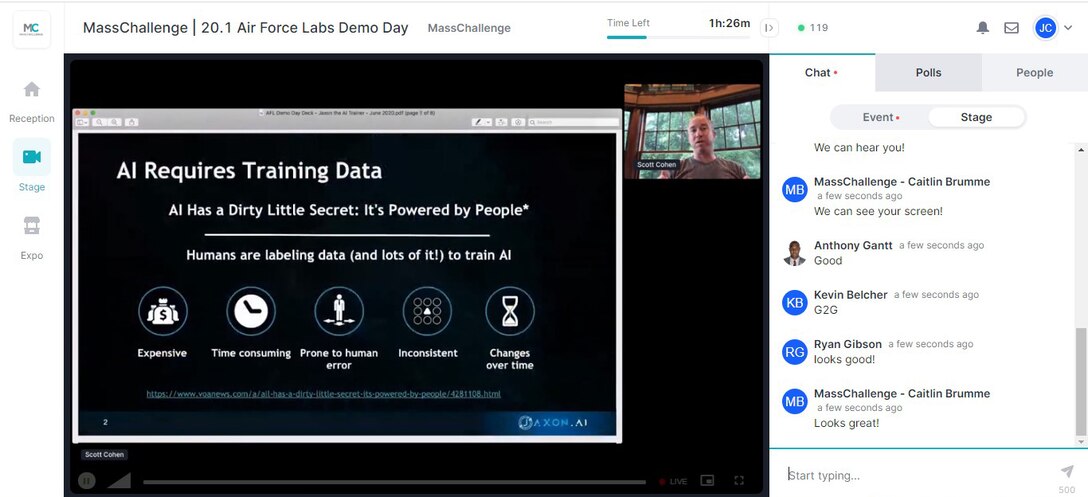View the 119 attendees count
Image resolution: width=1088 pixels, height=497 pixels.
[813, 28]
